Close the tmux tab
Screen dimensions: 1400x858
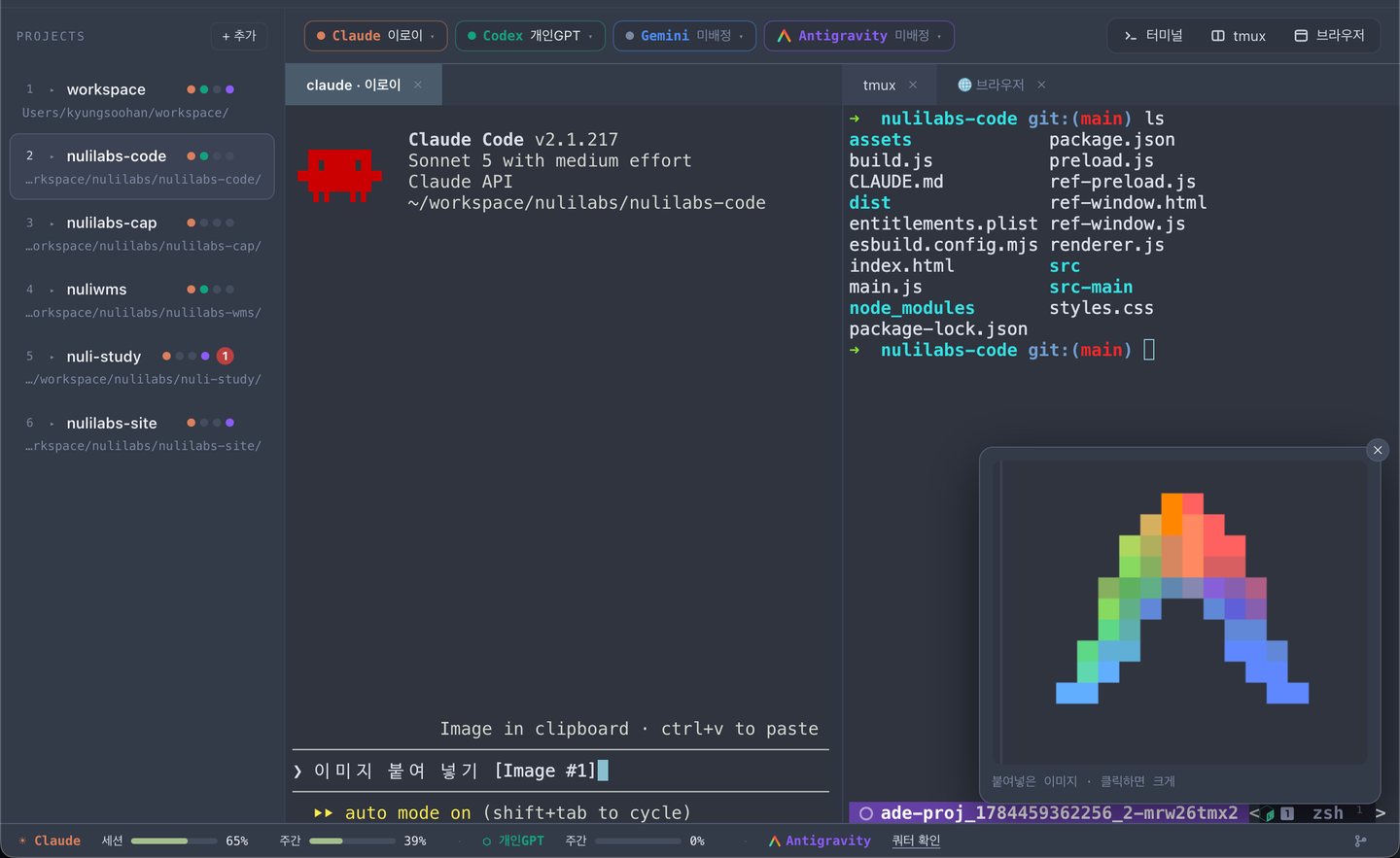(x=913, y=86)
